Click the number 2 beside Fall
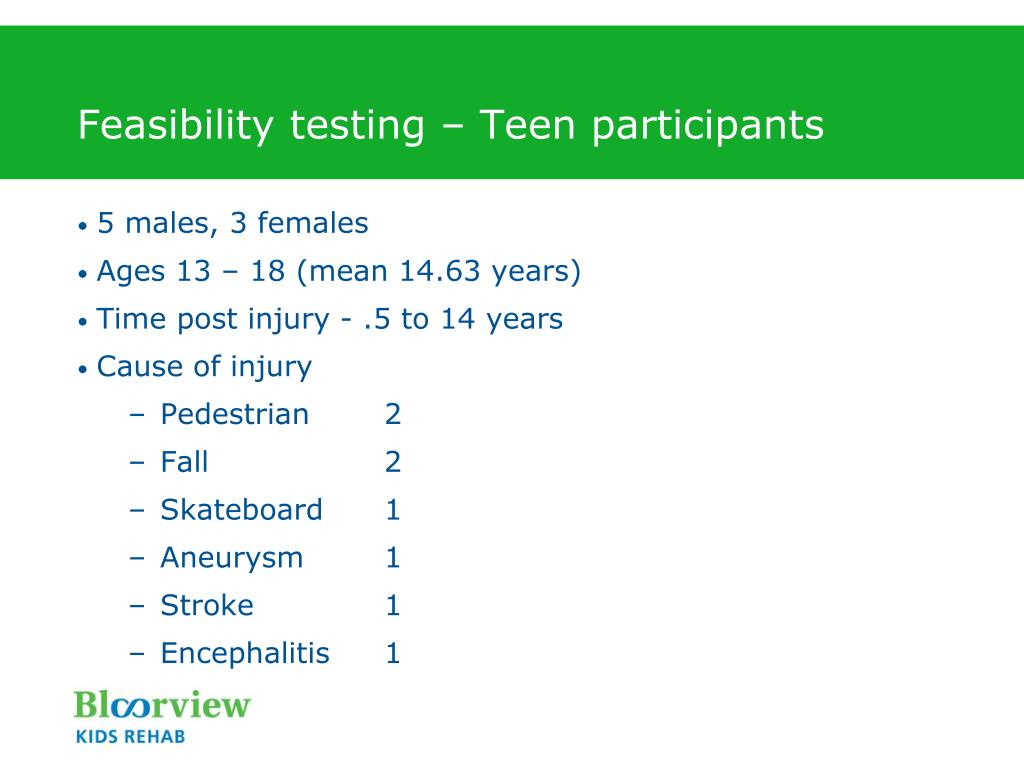 click(392, 462)
